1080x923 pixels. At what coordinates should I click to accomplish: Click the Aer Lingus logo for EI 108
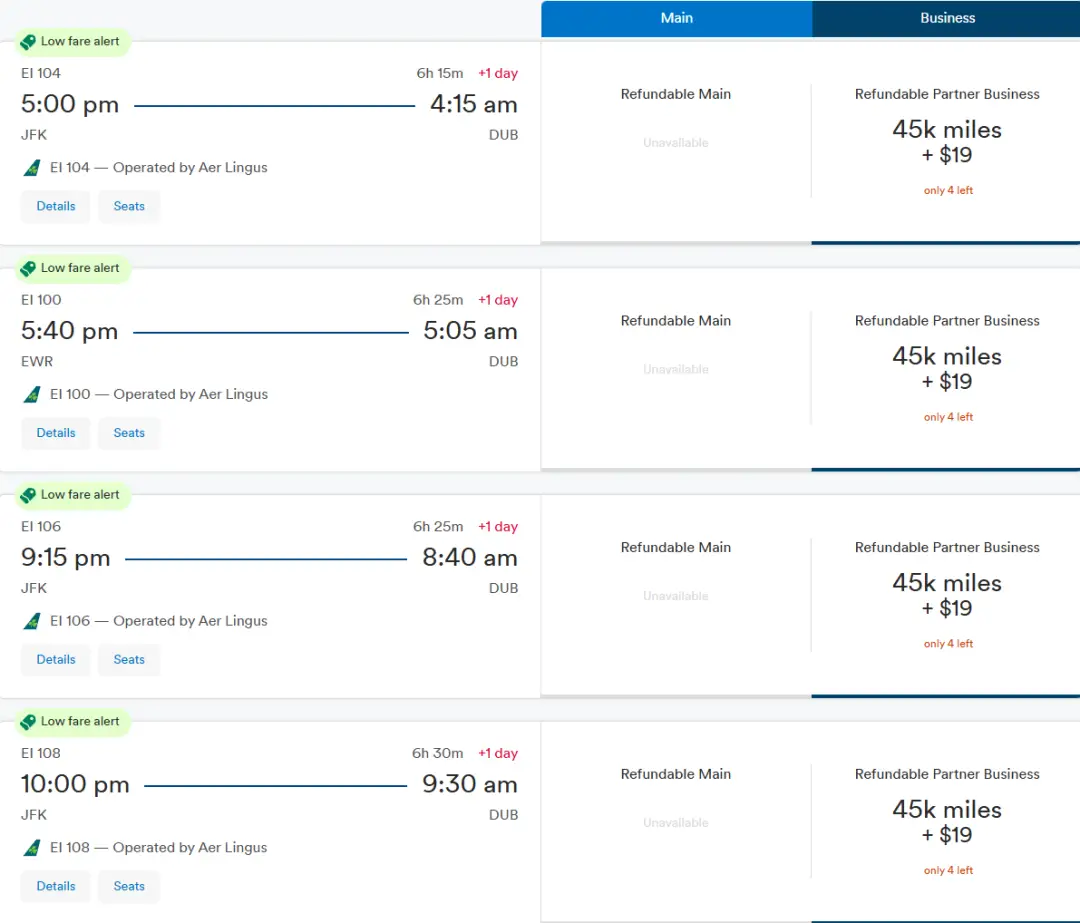[x=32, y=848]
